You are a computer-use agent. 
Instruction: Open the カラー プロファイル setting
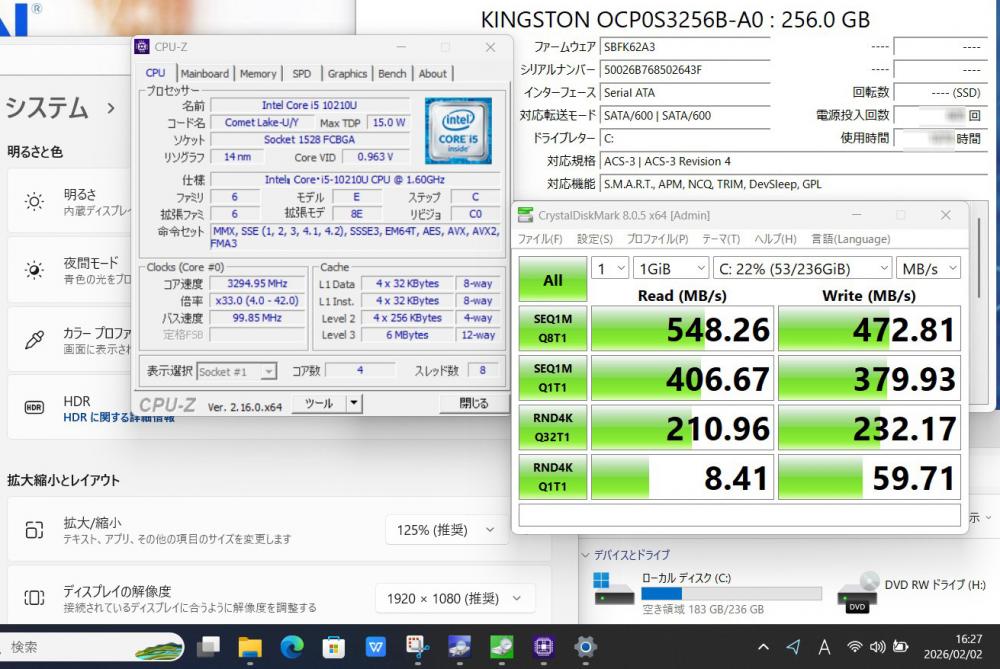coord(70,340)
